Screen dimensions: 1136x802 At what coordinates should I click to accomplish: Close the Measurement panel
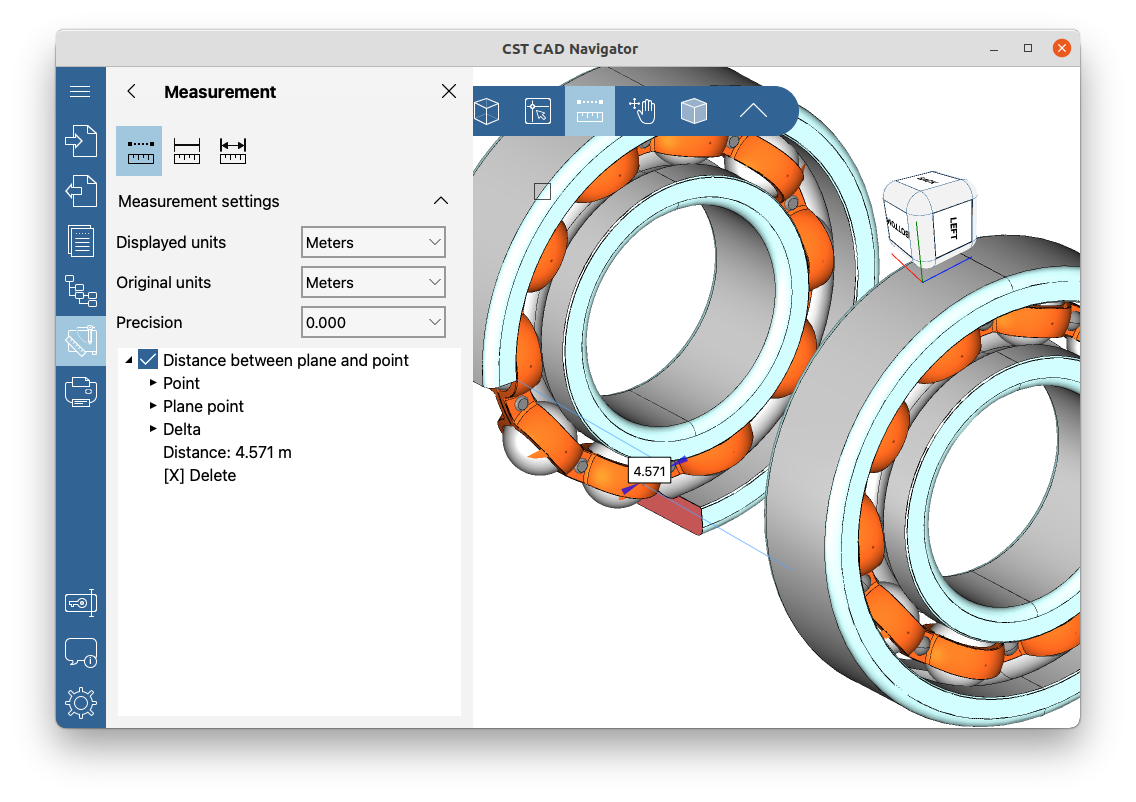click(x=449, y=91)
